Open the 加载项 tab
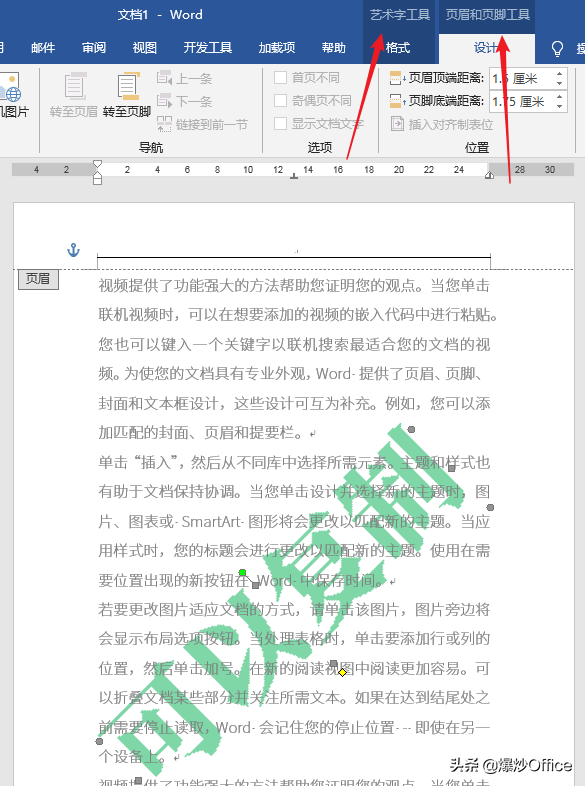The height and width of the screenshot is (786, 585). tap(277, 48)
